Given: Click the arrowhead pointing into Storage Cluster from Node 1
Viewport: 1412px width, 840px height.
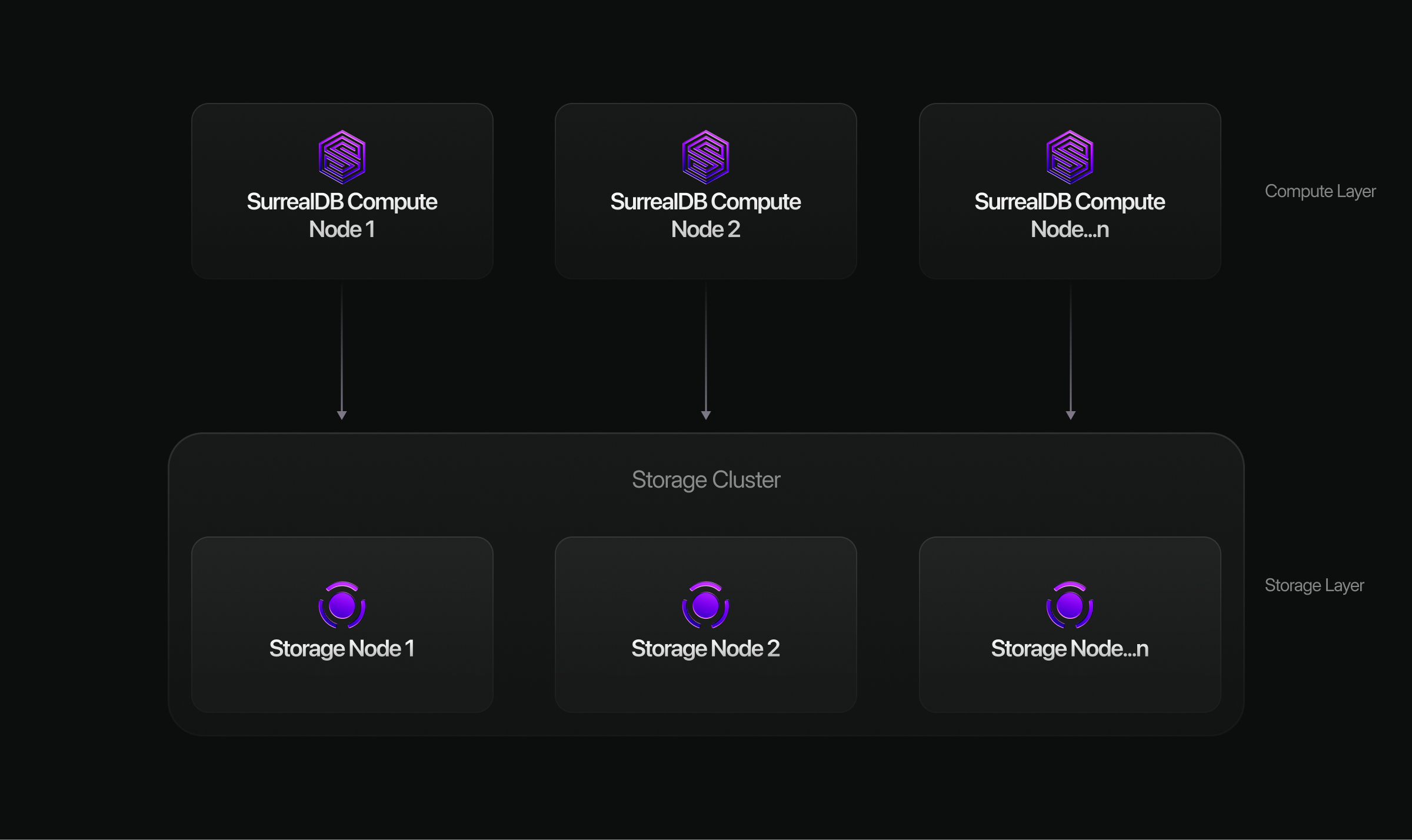Looking at the screenshot, I should [x=342, y=415].
